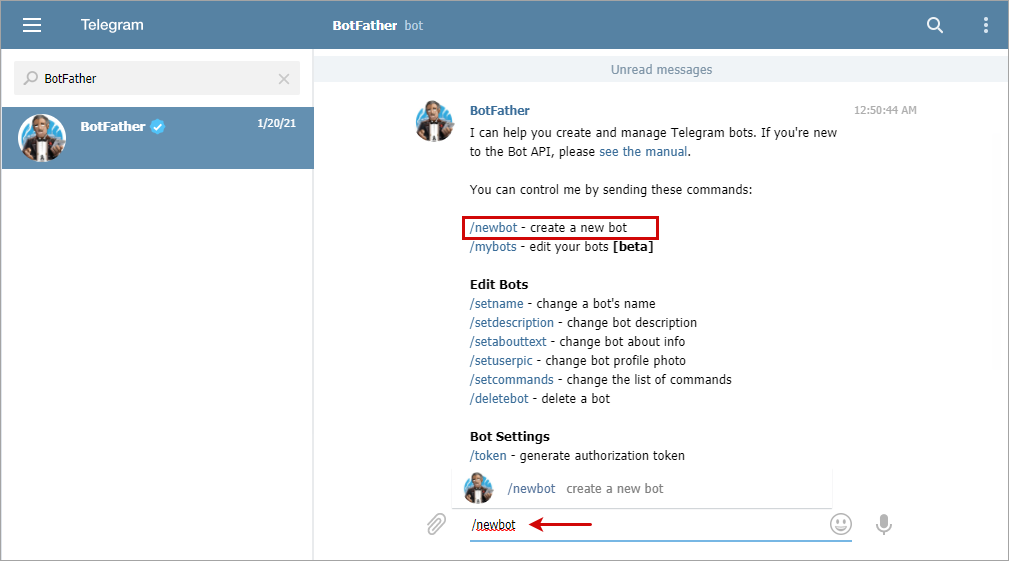The image size is (1009, 561).
Task: Click the 'Edit Bots' heading text
Action: (499, 284)
